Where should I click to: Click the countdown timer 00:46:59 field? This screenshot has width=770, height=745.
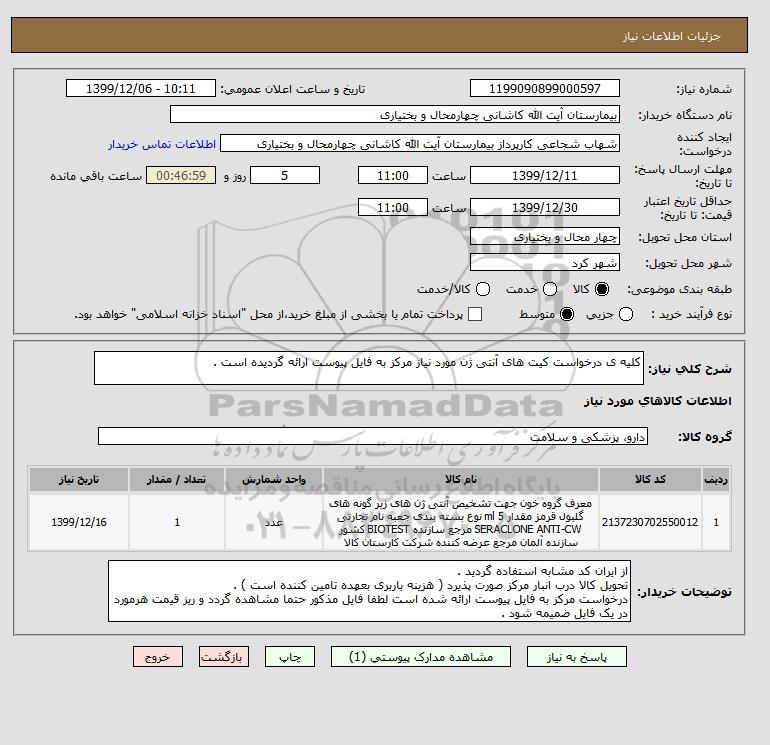tap(181, 175)
